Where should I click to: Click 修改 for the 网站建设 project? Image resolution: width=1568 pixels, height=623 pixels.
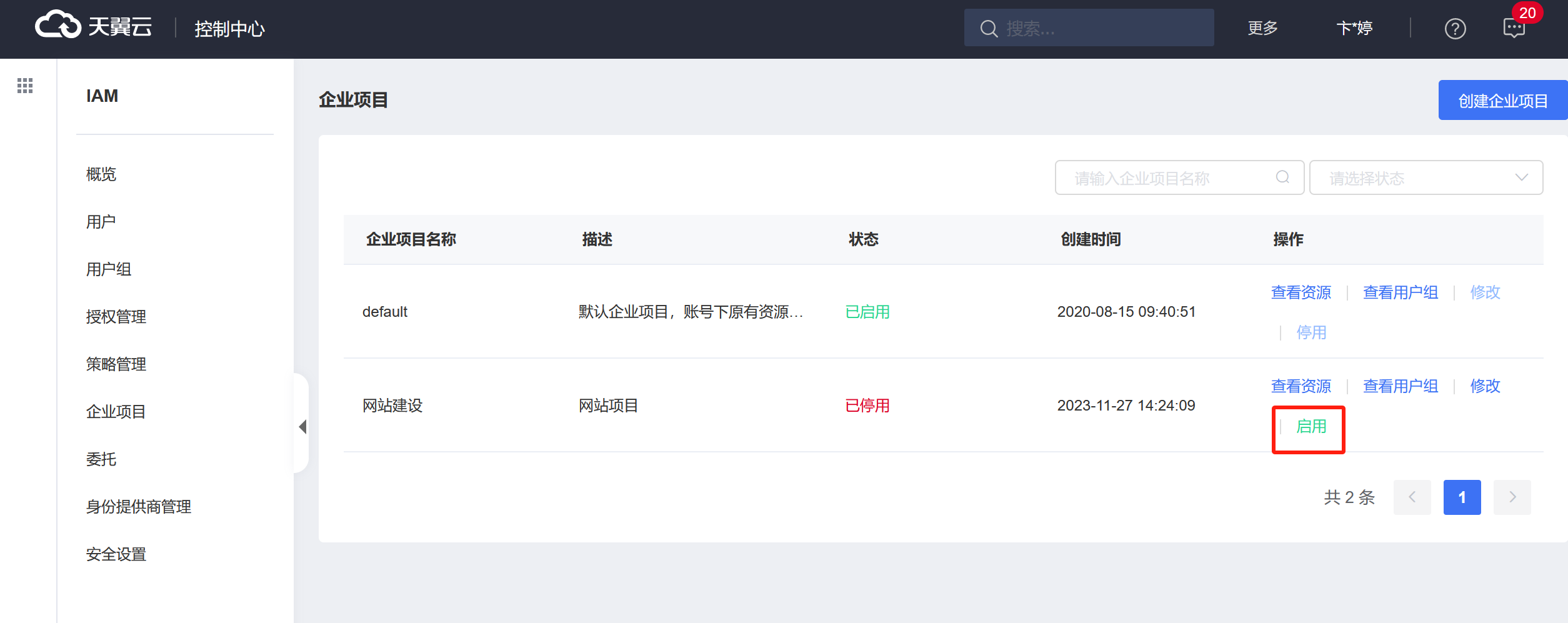1485,386
